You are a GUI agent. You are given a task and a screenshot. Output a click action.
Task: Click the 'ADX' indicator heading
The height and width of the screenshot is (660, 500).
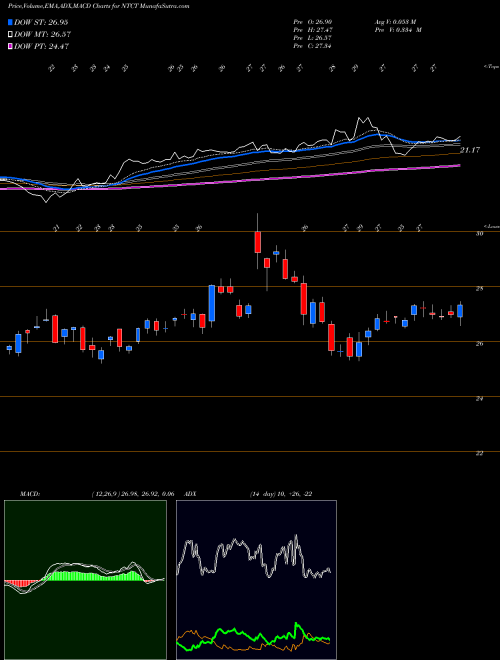point(191,494)
